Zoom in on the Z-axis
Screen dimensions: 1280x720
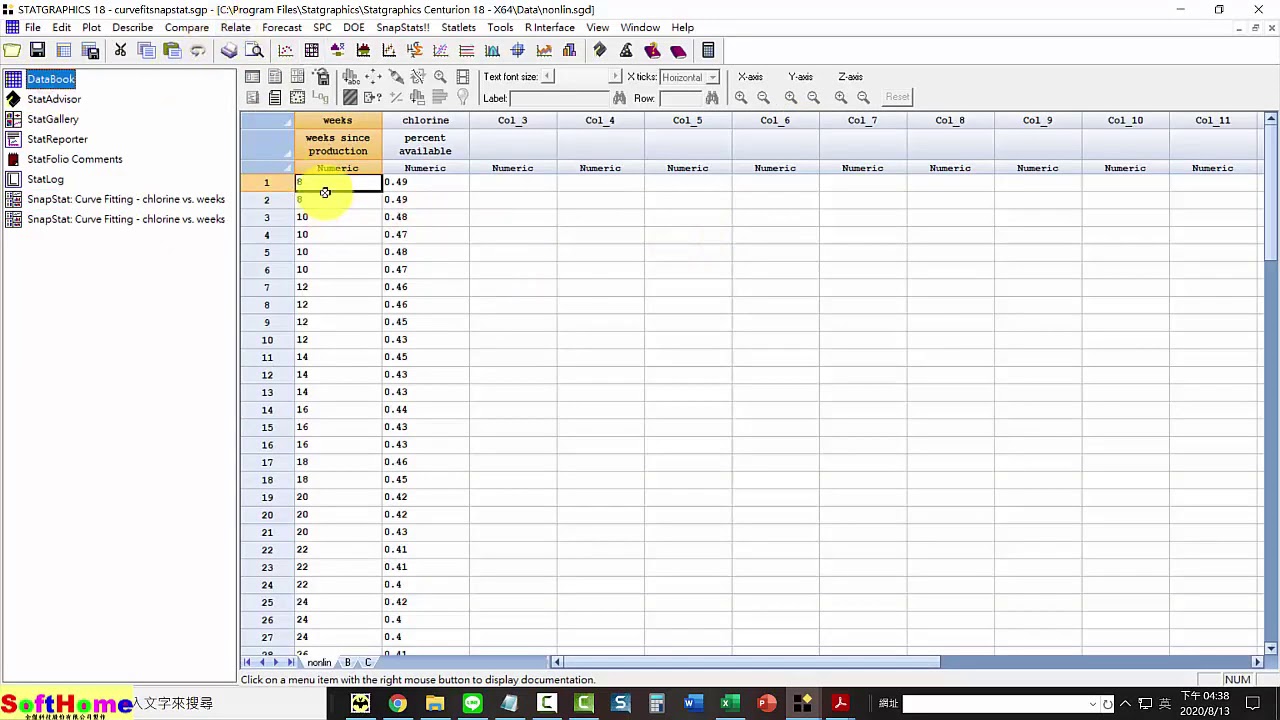point(841,97)
